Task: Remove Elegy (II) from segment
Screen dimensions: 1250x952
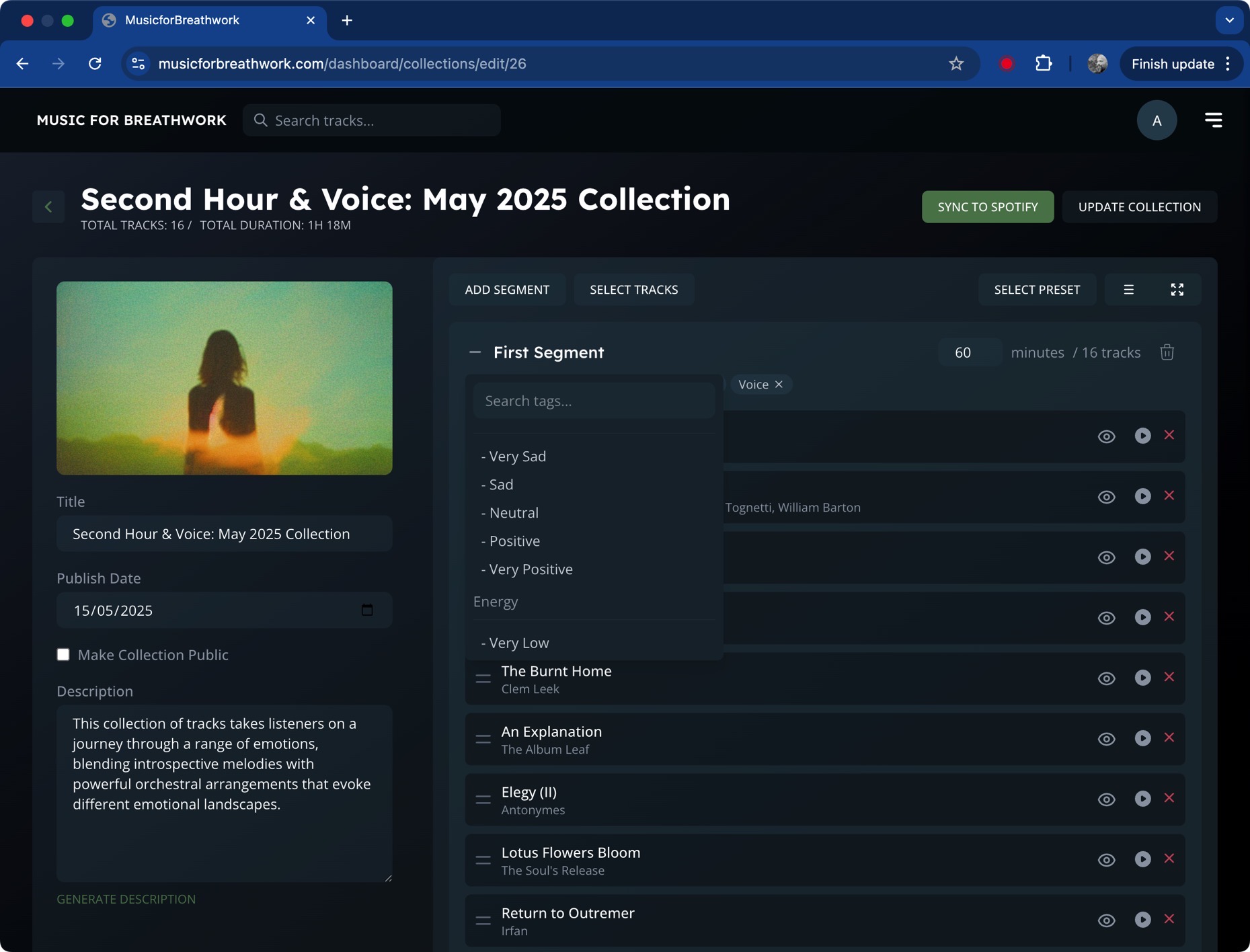Action: click(x=1169, y=798)
